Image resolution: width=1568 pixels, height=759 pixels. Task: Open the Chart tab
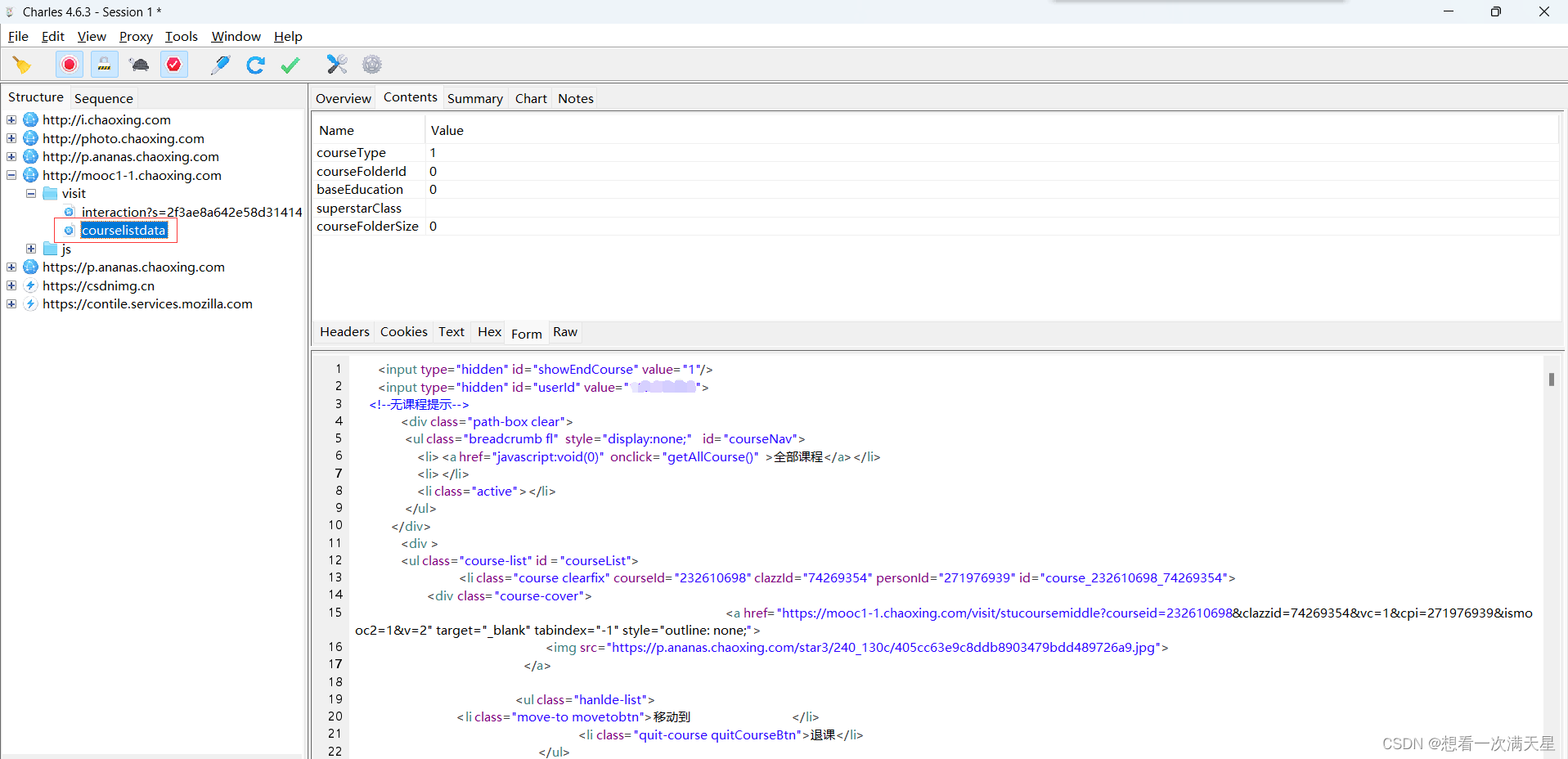531,98
